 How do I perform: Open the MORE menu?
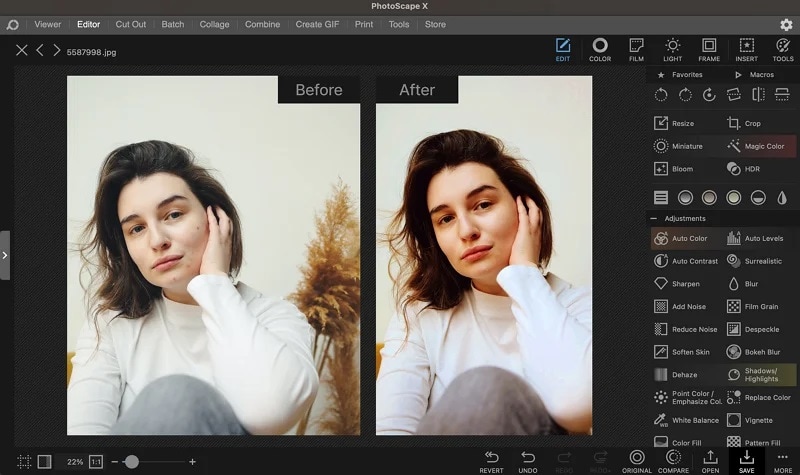783,462
